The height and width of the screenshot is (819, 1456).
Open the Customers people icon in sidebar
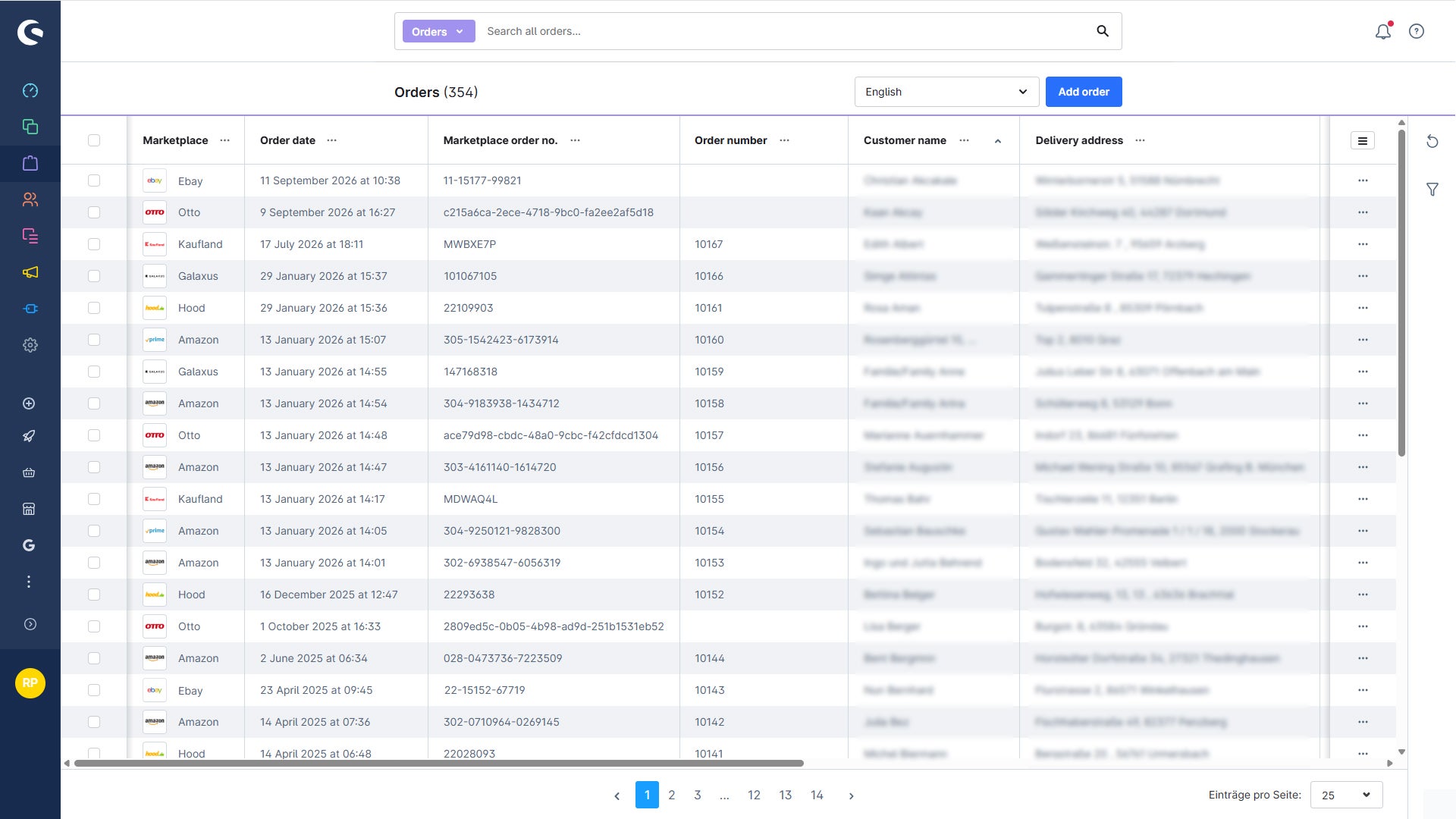30,199
